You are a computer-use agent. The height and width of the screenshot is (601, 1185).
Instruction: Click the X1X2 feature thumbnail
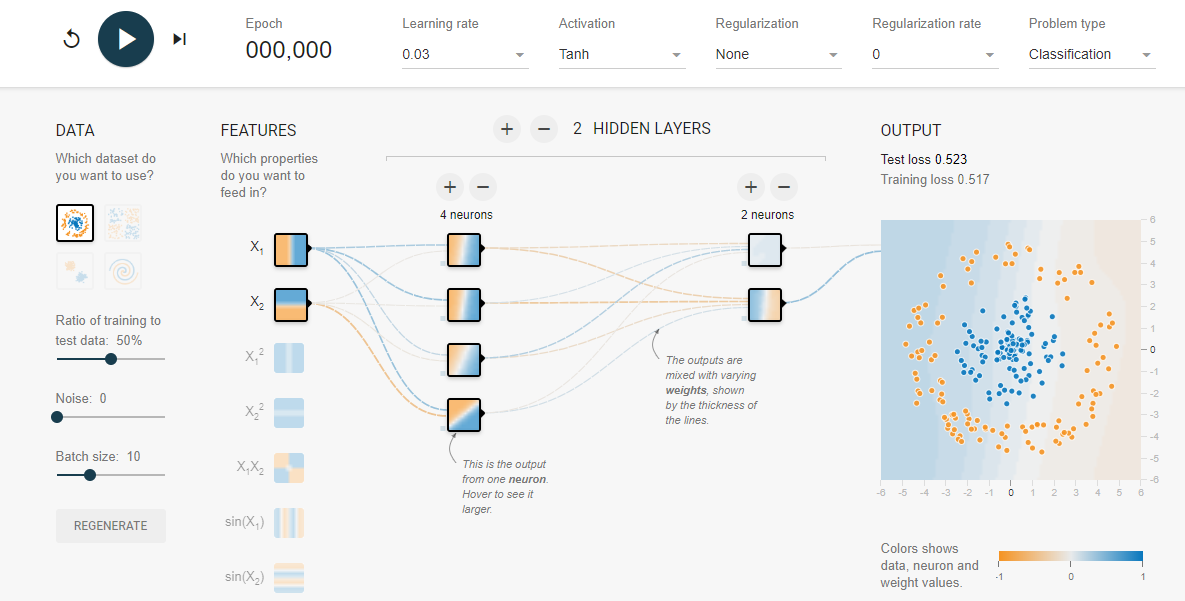point(288,467)
